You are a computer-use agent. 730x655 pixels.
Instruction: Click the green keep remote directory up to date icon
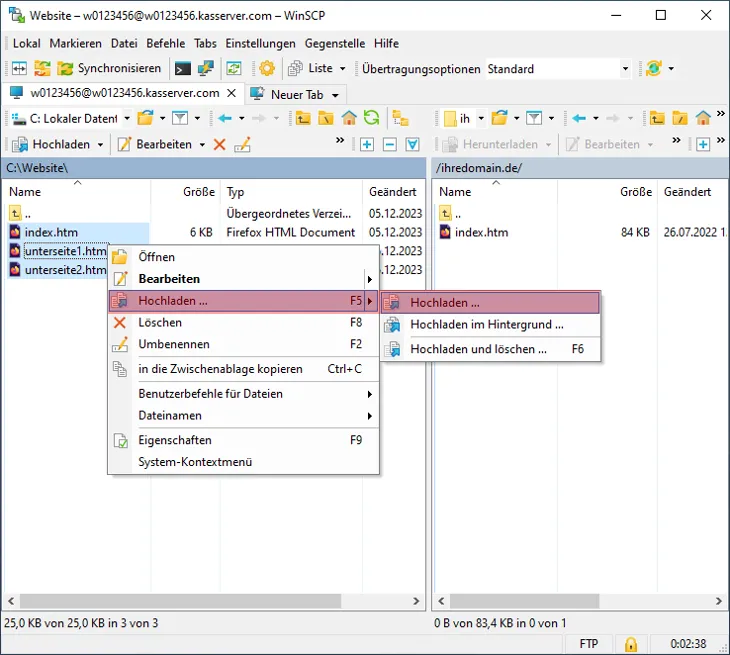tap(234, 68)
